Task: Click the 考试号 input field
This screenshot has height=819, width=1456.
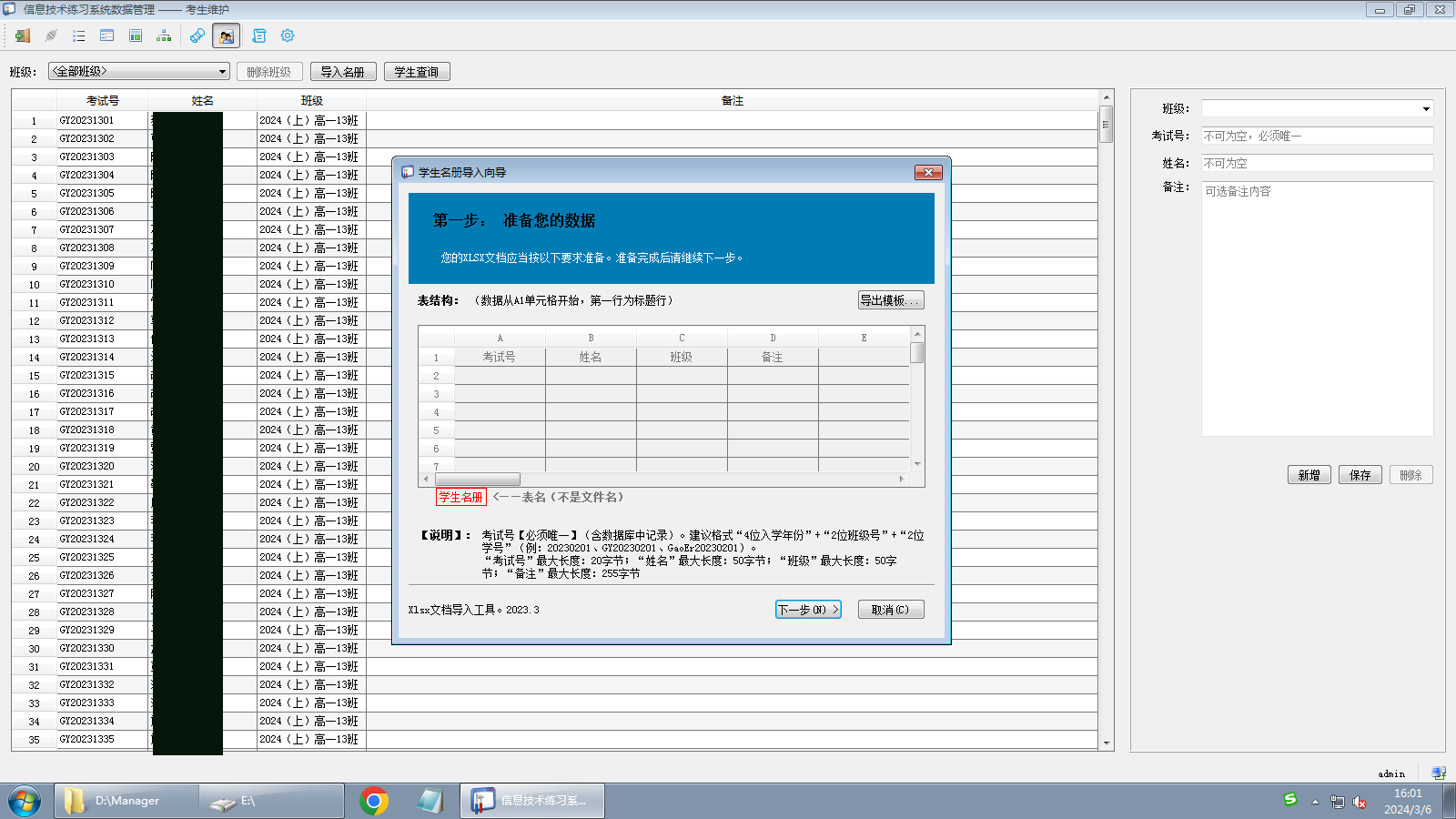Action: 1316,136
